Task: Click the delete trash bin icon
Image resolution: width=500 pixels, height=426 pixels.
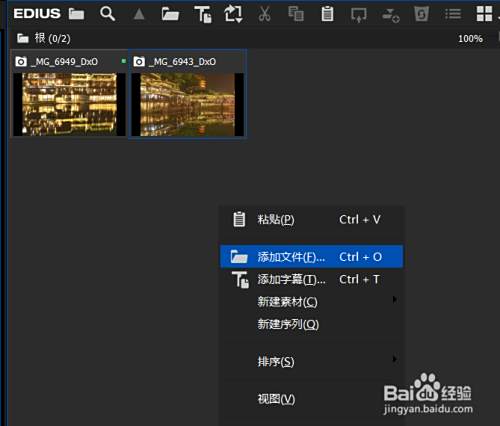Action: [x=421, y=14]
